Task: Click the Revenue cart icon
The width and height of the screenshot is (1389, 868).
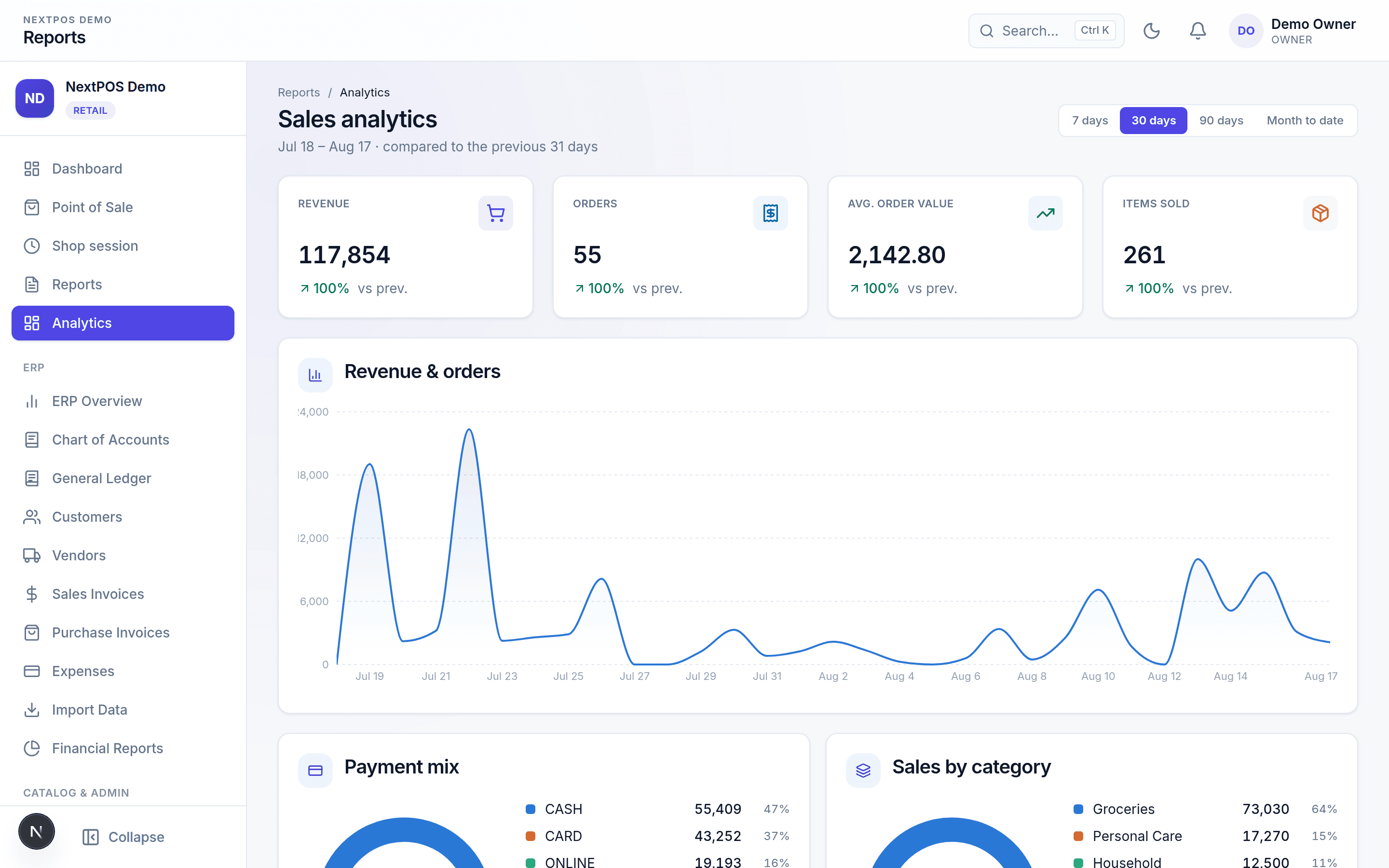Action: pyautogui.click(x=495, y=213)
